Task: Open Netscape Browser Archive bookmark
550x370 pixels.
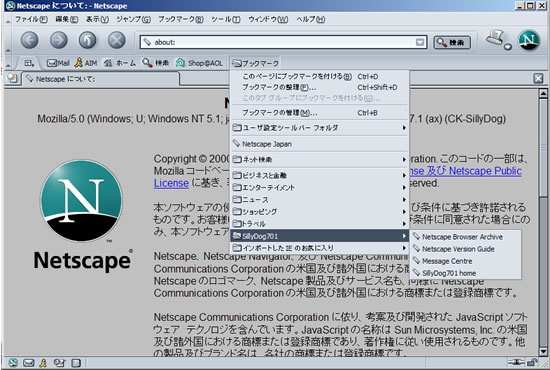Action: point(465,237)
